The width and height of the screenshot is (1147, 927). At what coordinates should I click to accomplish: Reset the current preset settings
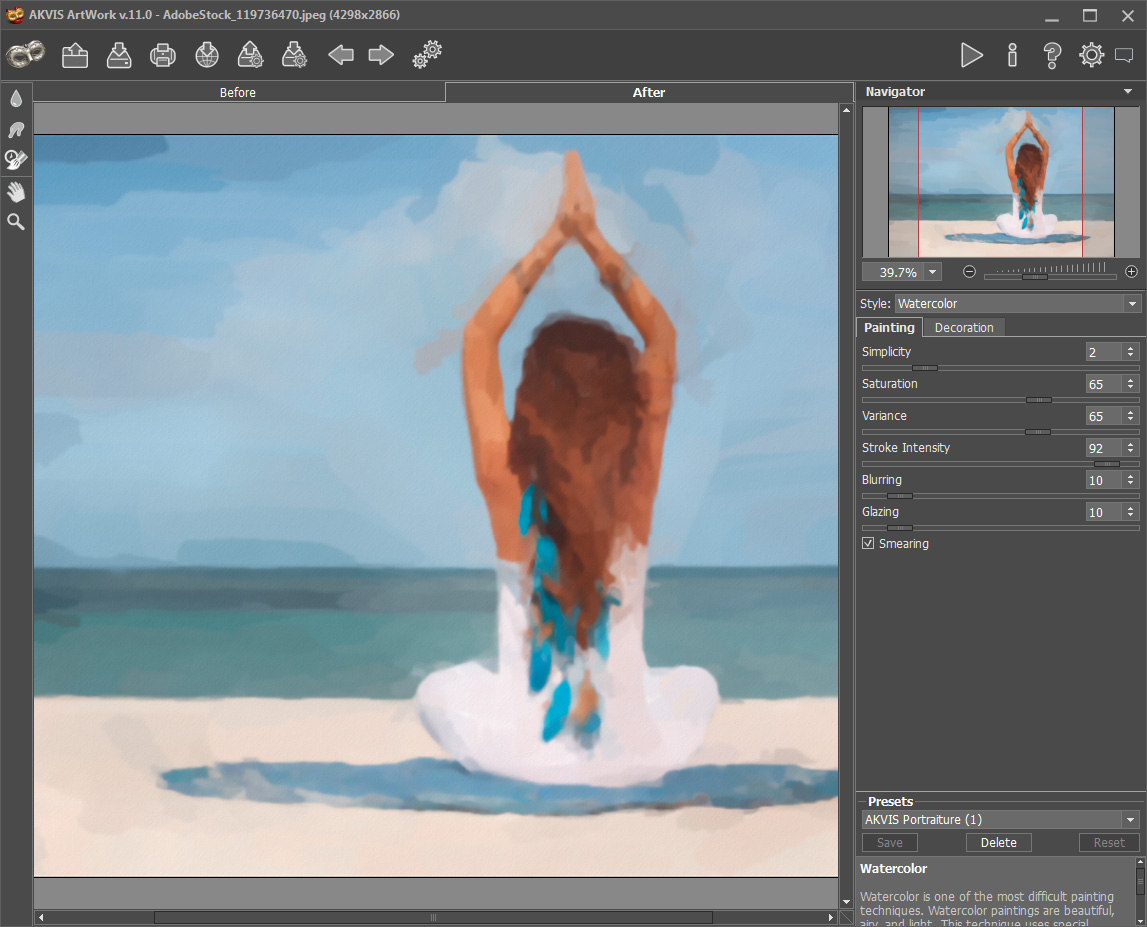1107,842
